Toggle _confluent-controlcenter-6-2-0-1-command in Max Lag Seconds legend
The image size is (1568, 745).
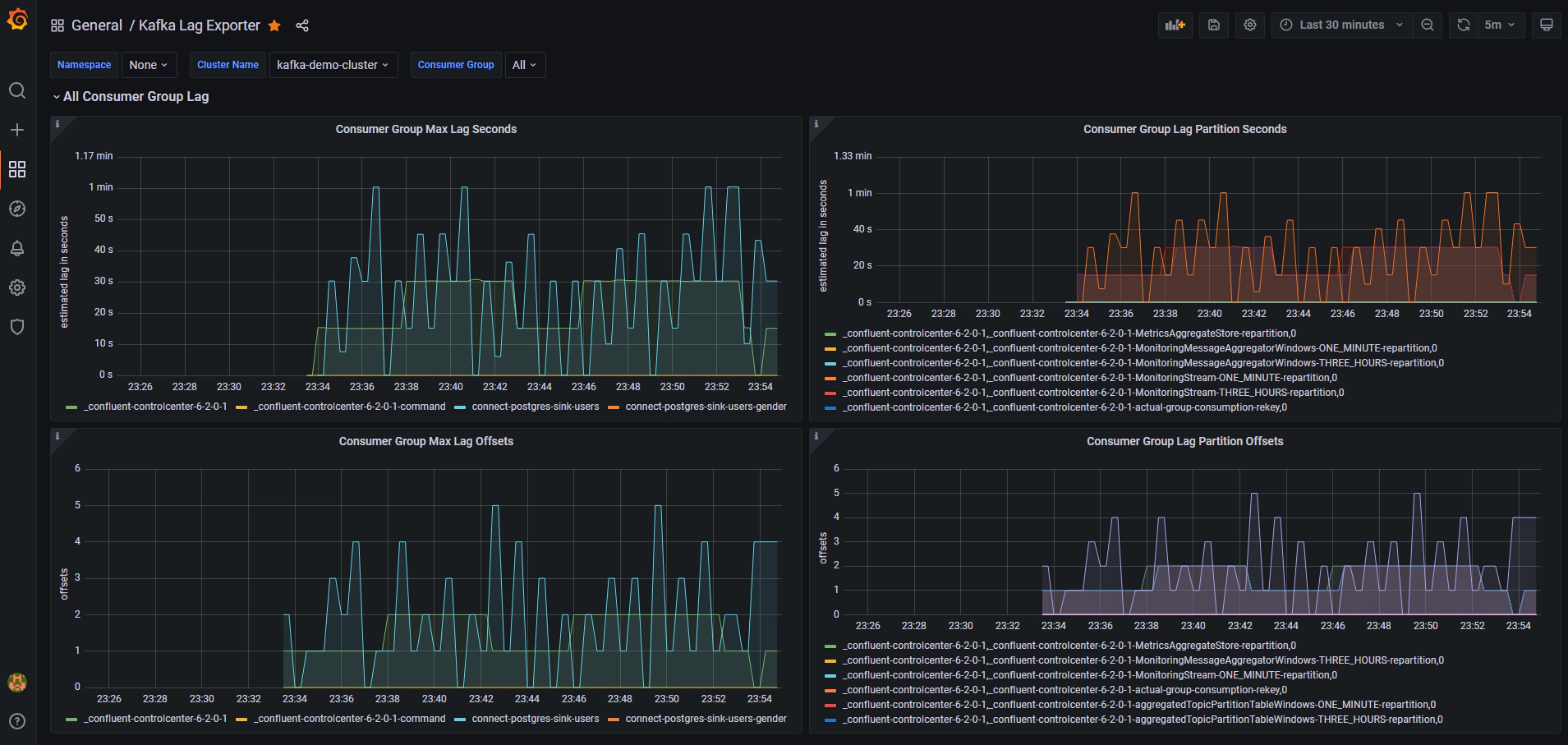point(350,407)
